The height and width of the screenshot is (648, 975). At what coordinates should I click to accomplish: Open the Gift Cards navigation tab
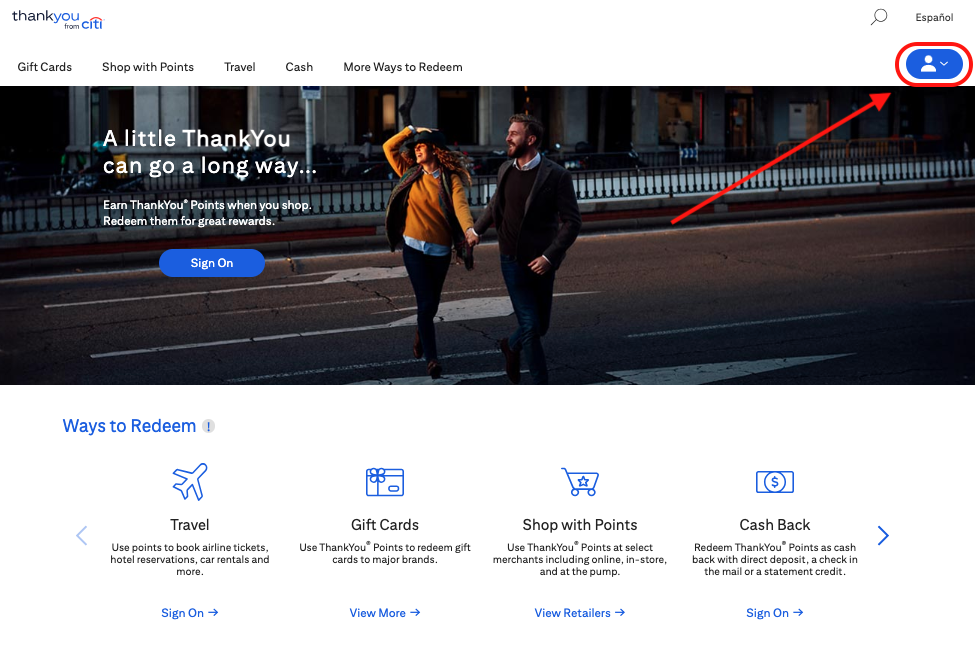(x=44, y=67)
